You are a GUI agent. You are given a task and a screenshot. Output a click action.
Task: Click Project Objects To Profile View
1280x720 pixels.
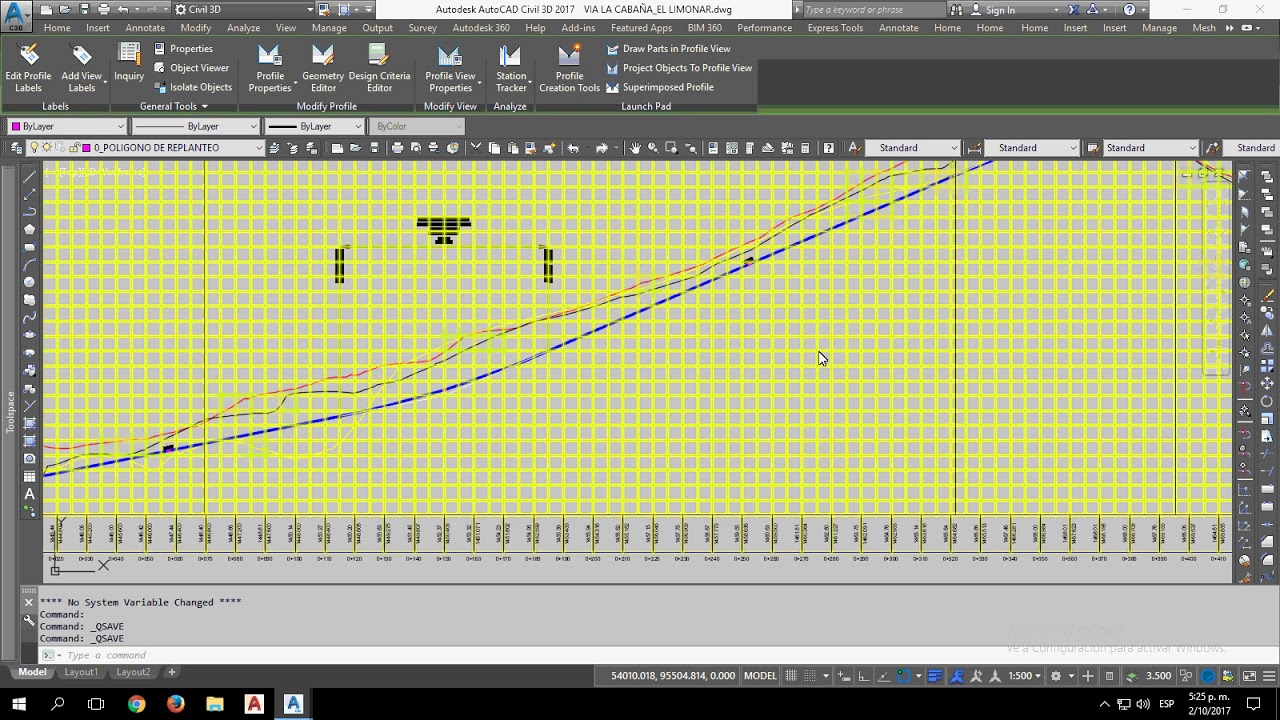click(679, 68)
